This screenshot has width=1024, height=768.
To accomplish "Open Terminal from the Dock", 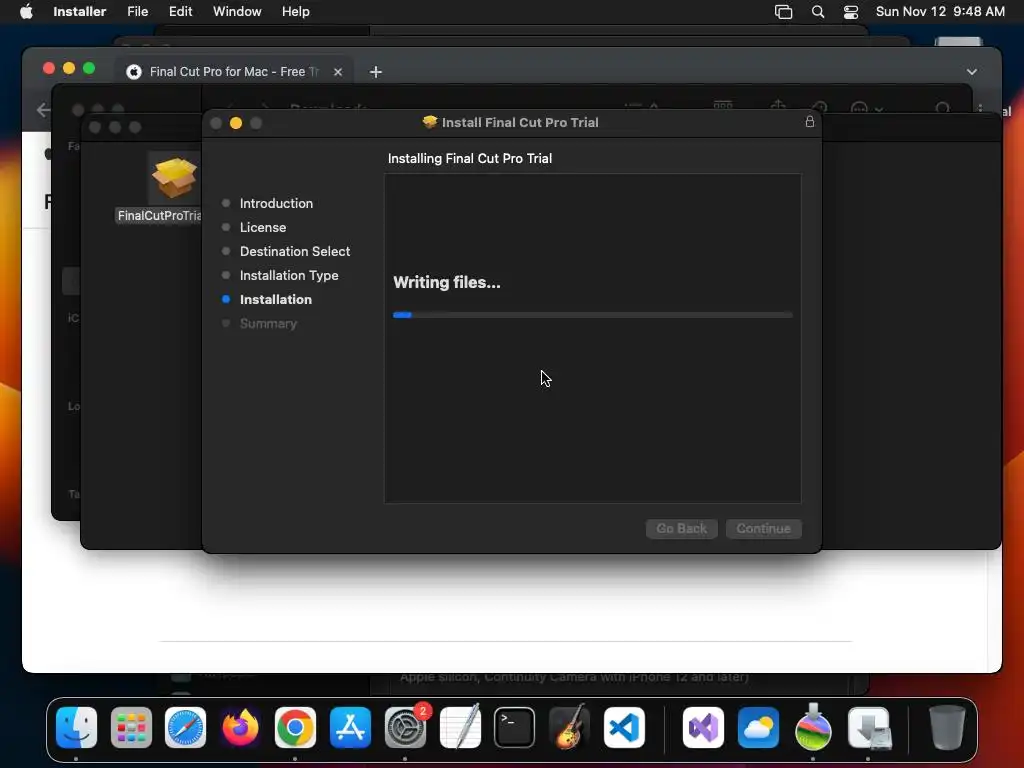I will click(x=515, y=727).
